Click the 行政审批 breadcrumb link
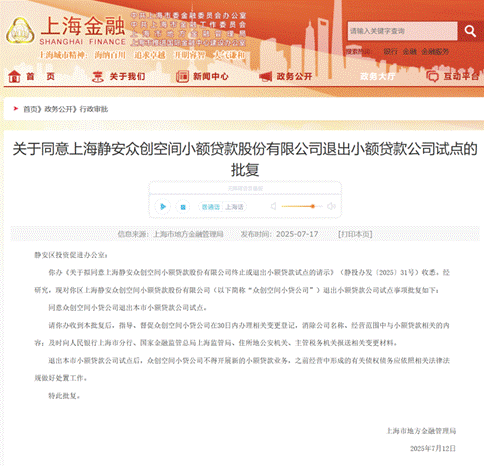The width and height of the screenshot is (484, 466). 94,109
